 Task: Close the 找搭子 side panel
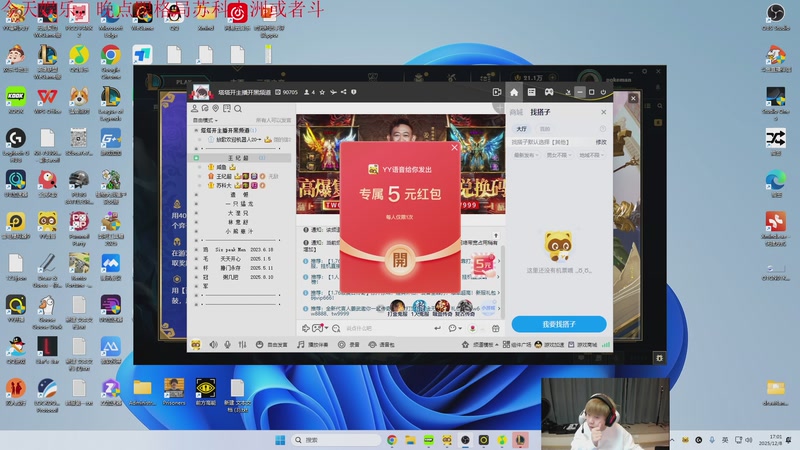coord(604,112)
